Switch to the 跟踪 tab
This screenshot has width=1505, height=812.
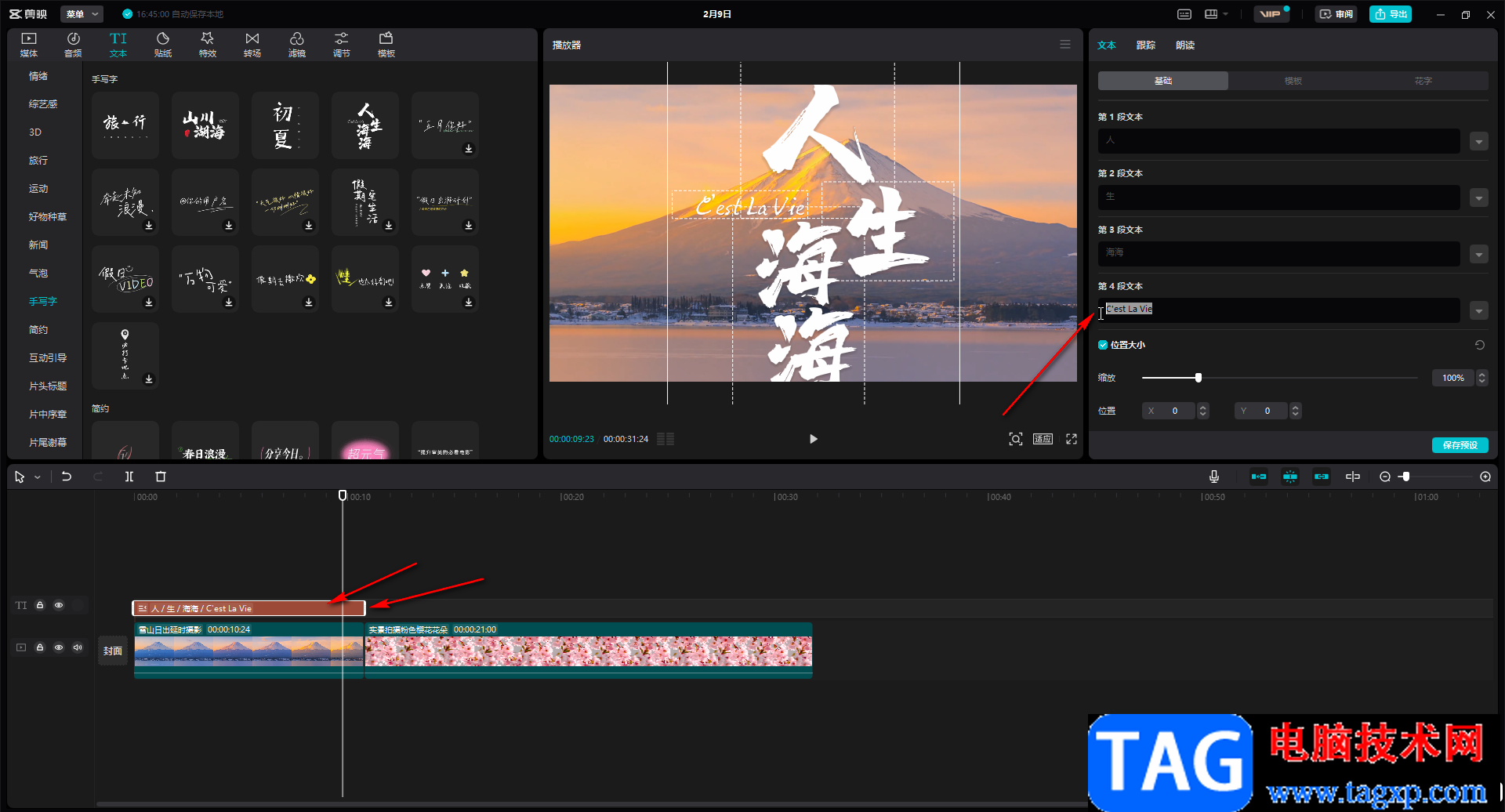[x=1146, y=45]
